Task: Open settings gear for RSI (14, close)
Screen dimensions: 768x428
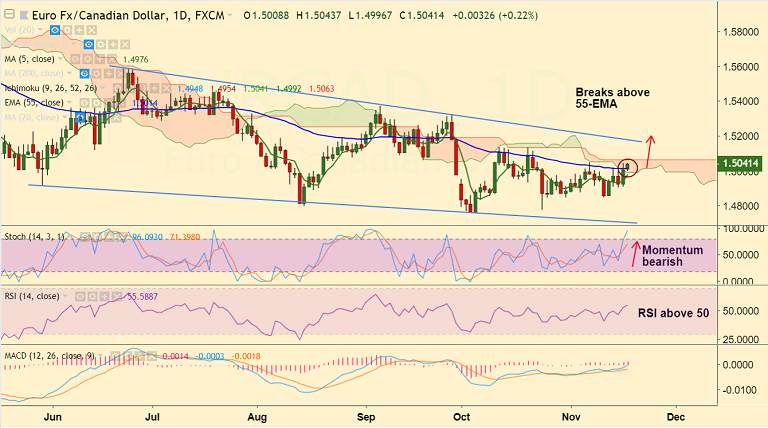Action: pos(93,297)
